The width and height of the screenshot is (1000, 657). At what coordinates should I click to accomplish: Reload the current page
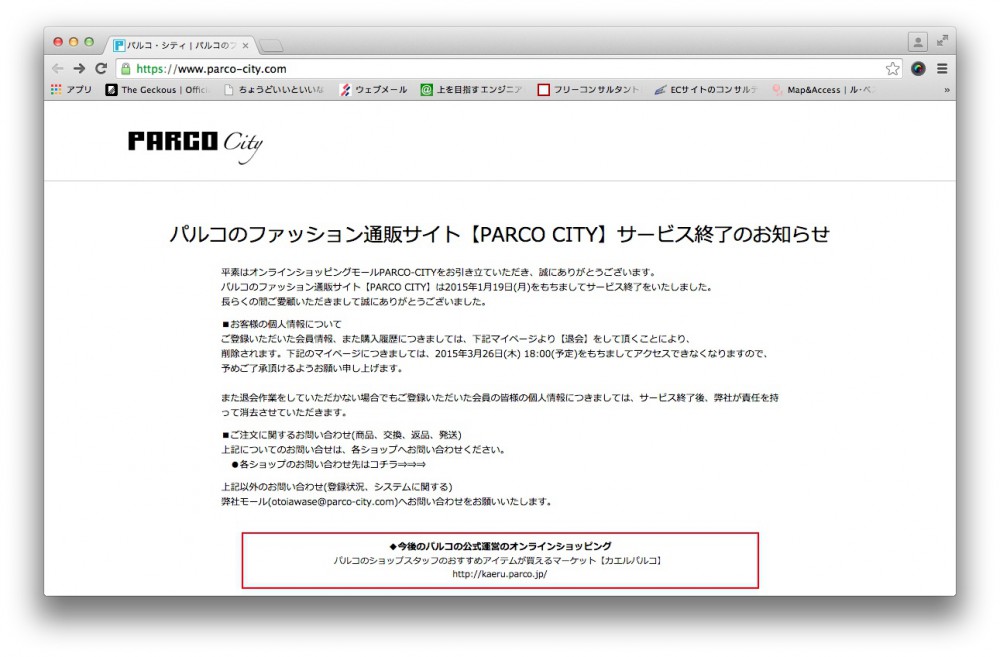click(x=101, y=69)
